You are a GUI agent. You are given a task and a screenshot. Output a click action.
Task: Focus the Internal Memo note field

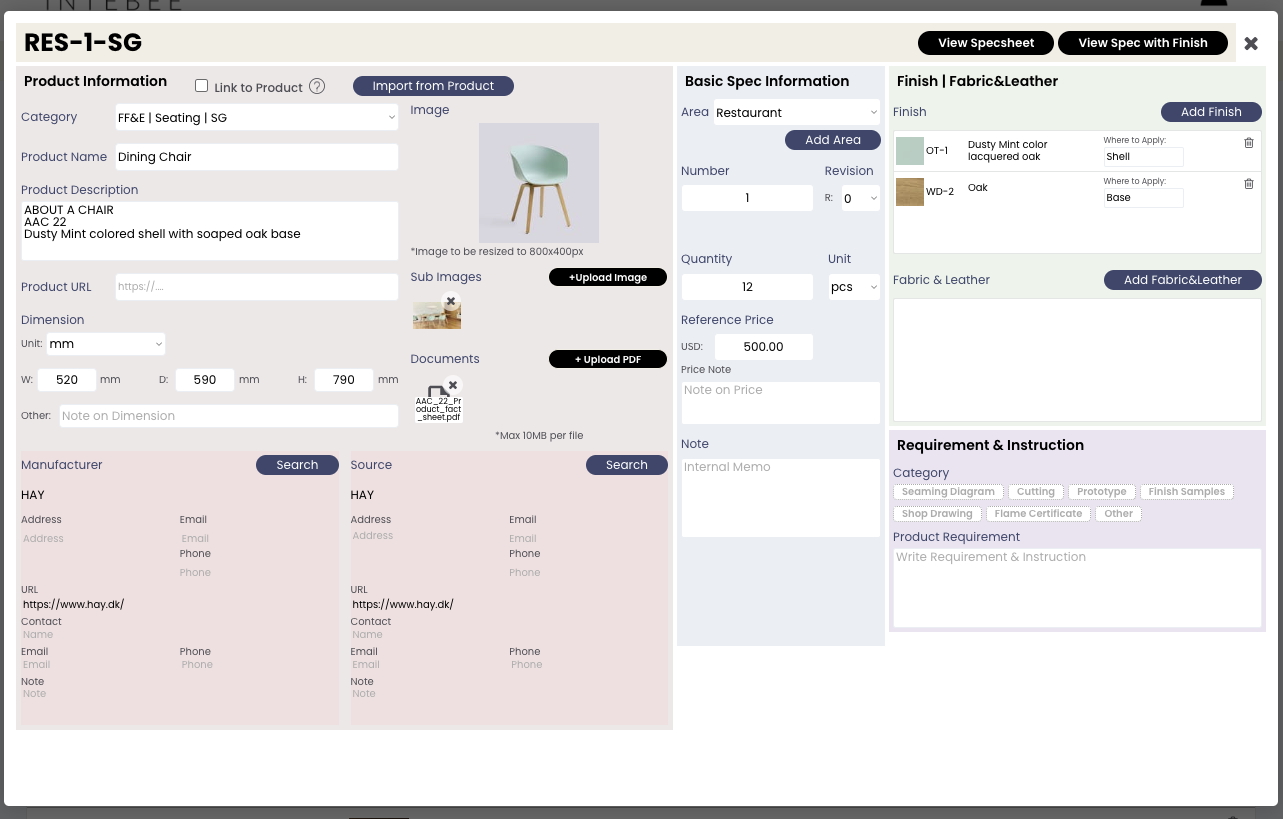[781, 498]
